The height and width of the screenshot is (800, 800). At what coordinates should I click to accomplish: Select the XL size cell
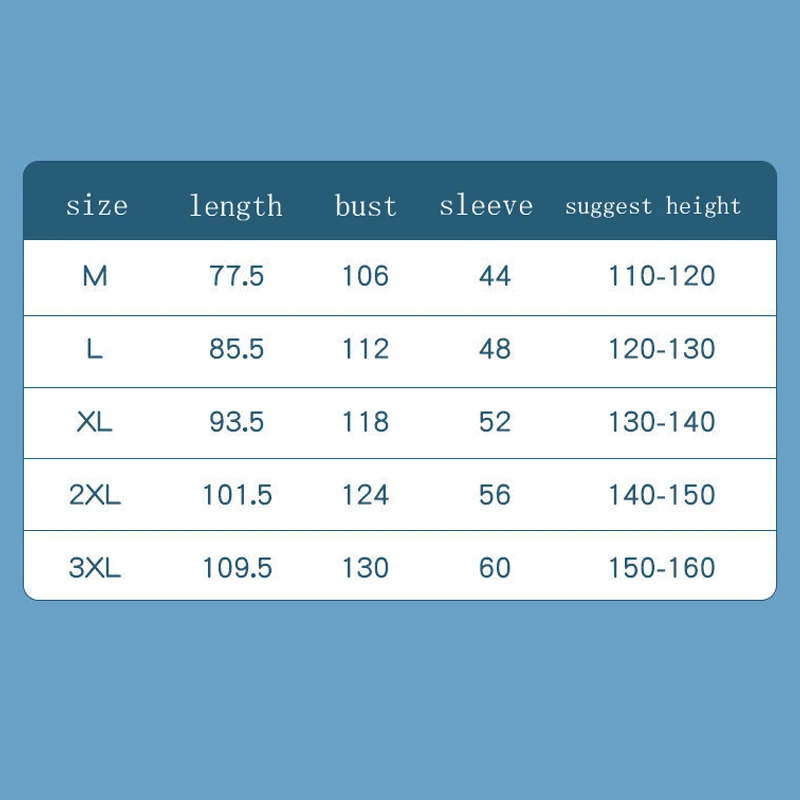(x=95, y=422)
